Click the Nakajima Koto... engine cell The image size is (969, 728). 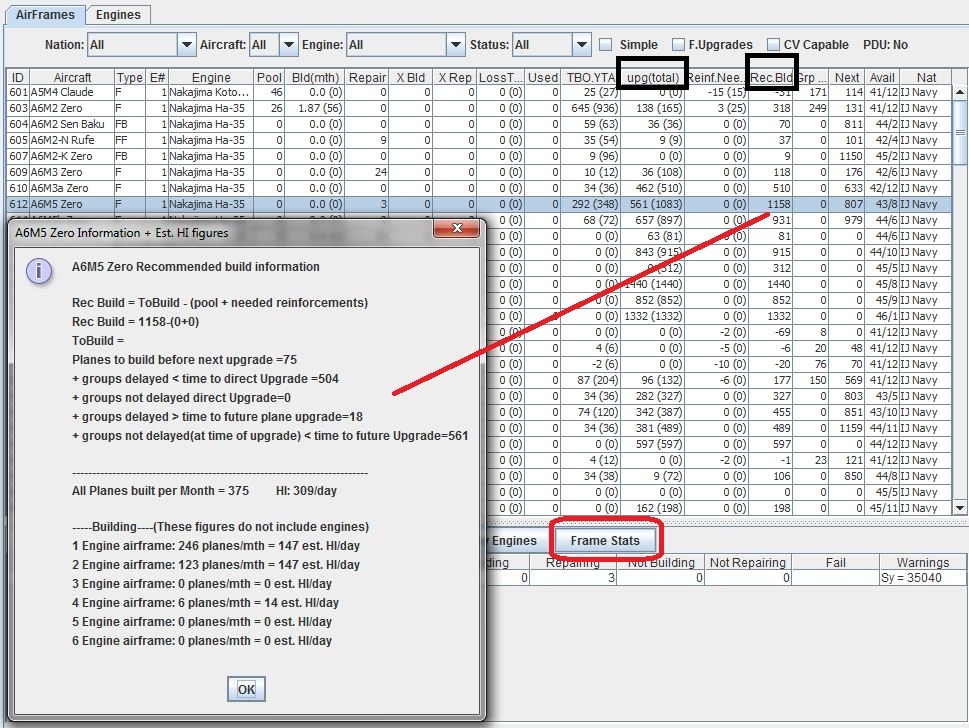pos(209,92)
